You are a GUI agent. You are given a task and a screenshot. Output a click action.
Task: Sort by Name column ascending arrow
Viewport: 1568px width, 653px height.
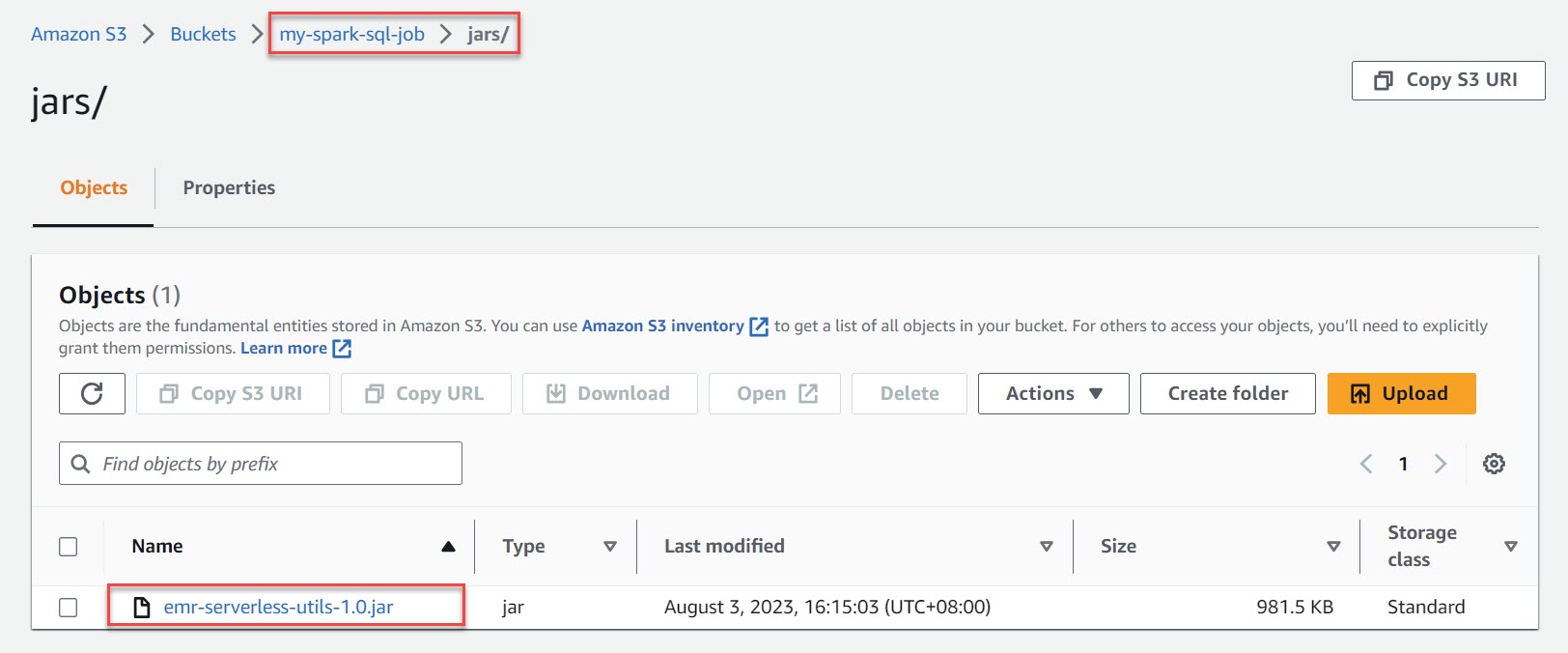click(x=448, y=547)
